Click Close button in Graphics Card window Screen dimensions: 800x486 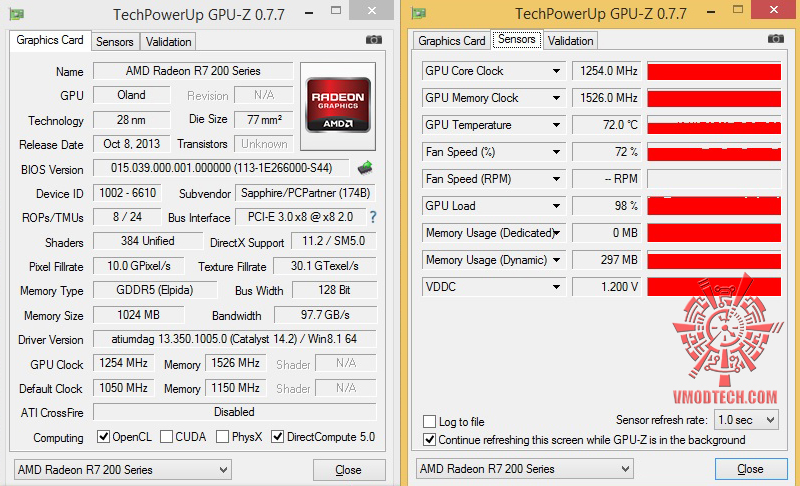[x=348, y=470]
